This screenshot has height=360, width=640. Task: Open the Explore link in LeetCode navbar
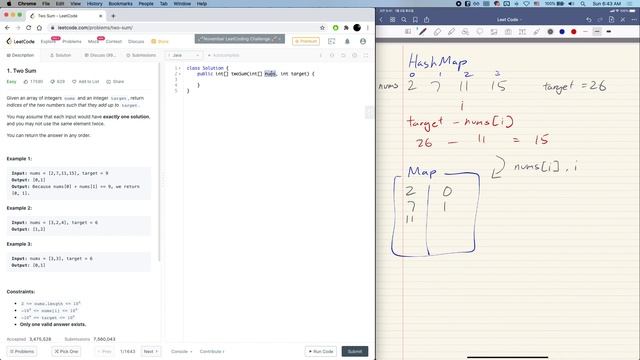(48, 42)
